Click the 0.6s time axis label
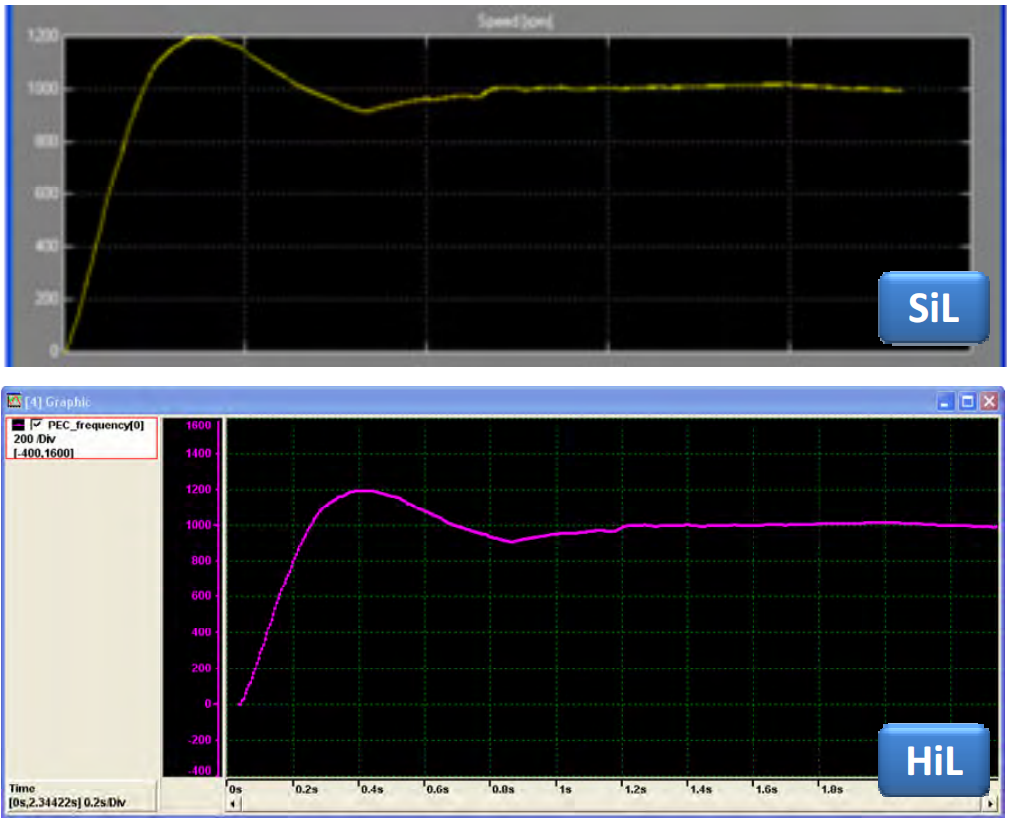This screenshot has width=1009, height=823. (x=438, y=789)
